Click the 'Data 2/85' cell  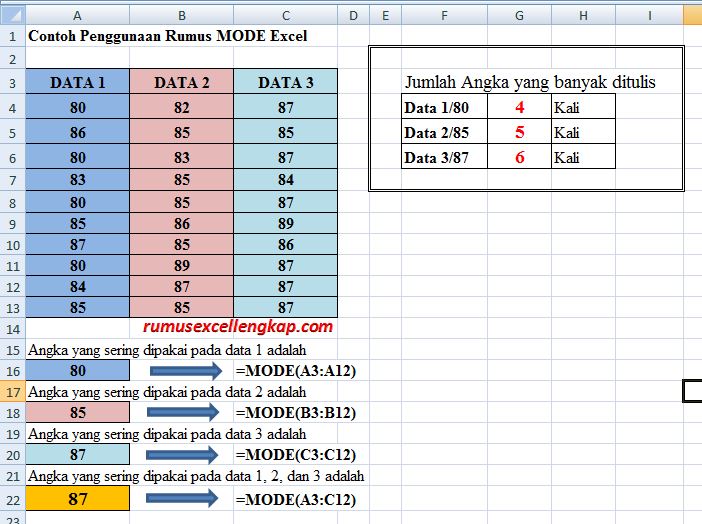pos(445,132)
